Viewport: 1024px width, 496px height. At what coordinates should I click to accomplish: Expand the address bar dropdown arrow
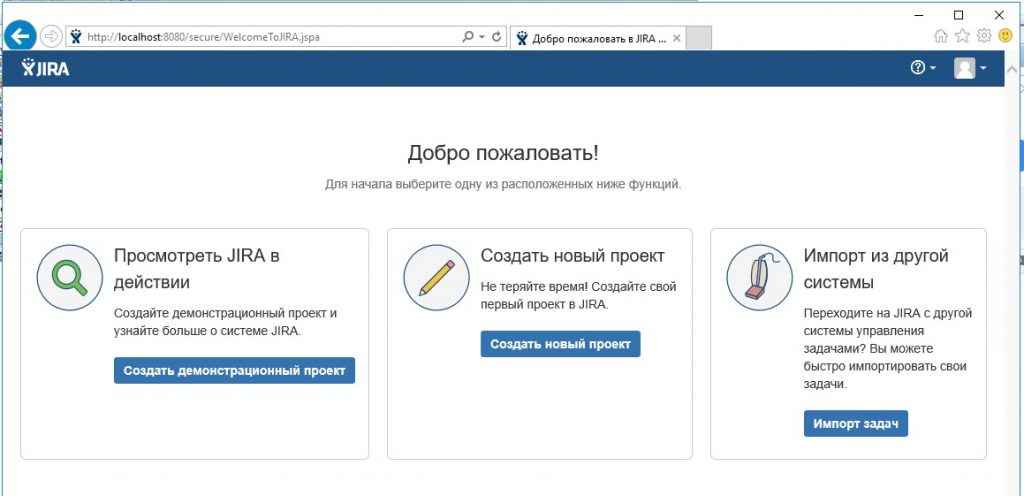(x=482, y=37)
